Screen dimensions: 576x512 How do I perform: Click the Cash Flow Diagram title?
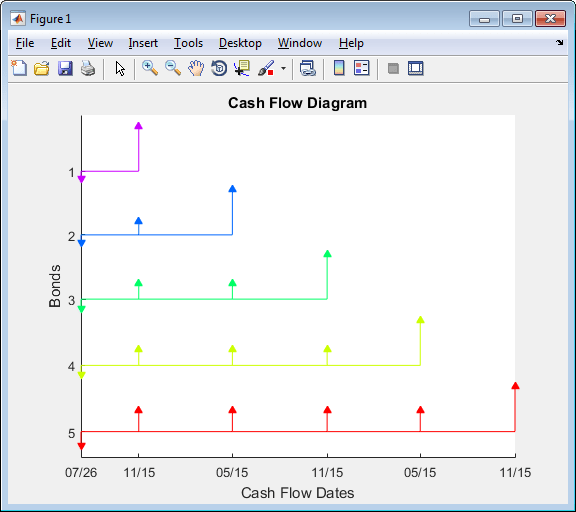[x=298, y=103]
